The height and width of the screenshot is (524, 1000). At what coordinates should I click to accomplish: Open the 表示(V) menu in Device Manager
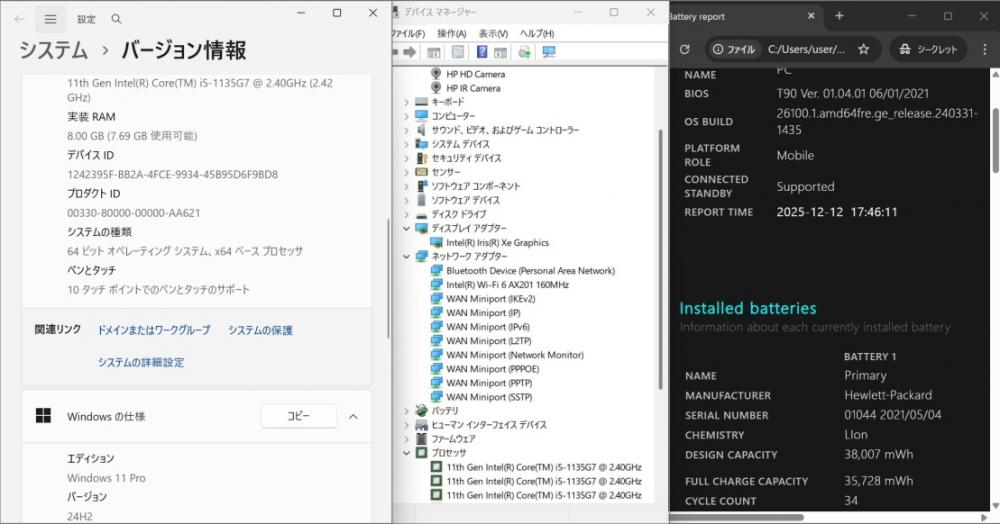tap(493, 33)
